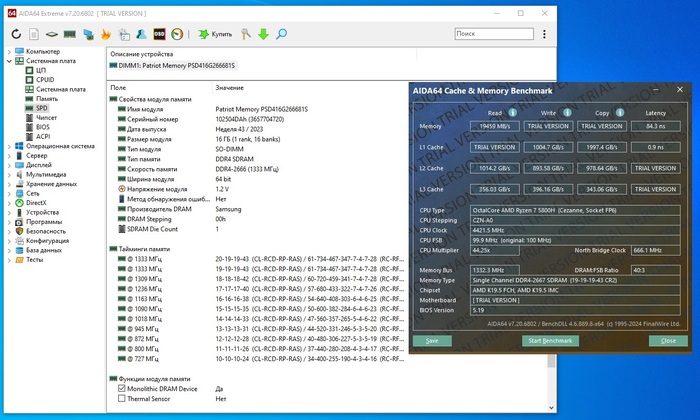Image resolution: width=700 pixels, height=420 pixels.
Task: Click the magnifier search icon in toolbar
Action: click(x=281, y=34)
